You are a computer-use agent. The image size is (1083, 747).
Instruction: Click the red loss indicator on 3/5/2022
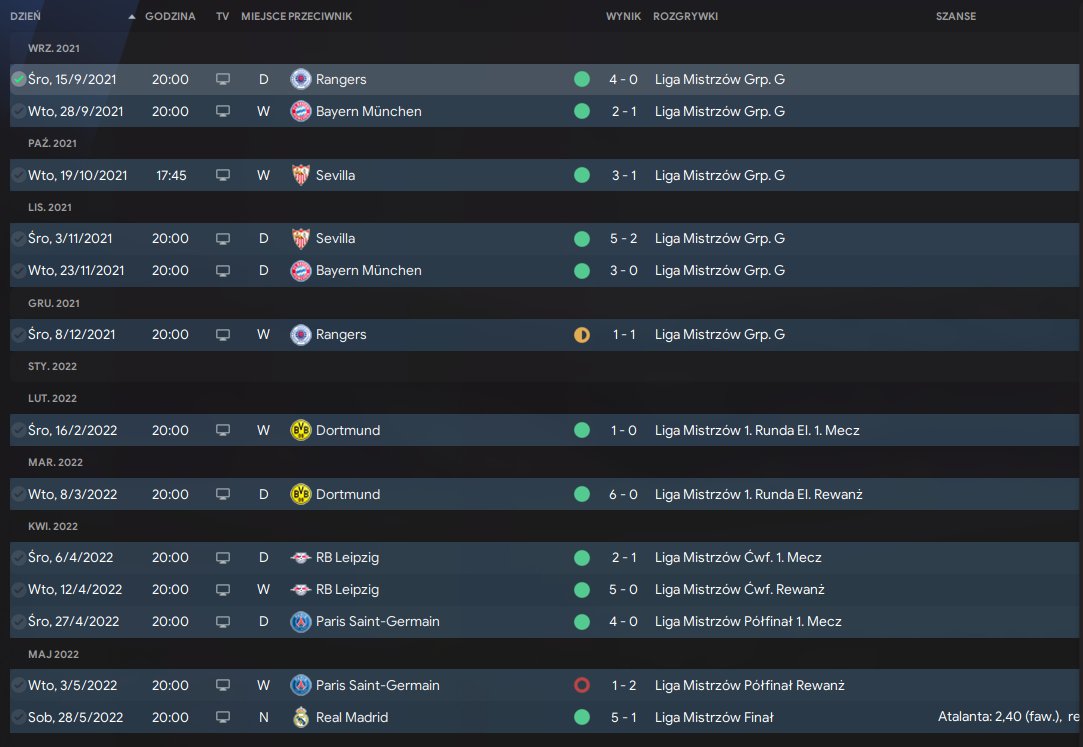(582, 685)
